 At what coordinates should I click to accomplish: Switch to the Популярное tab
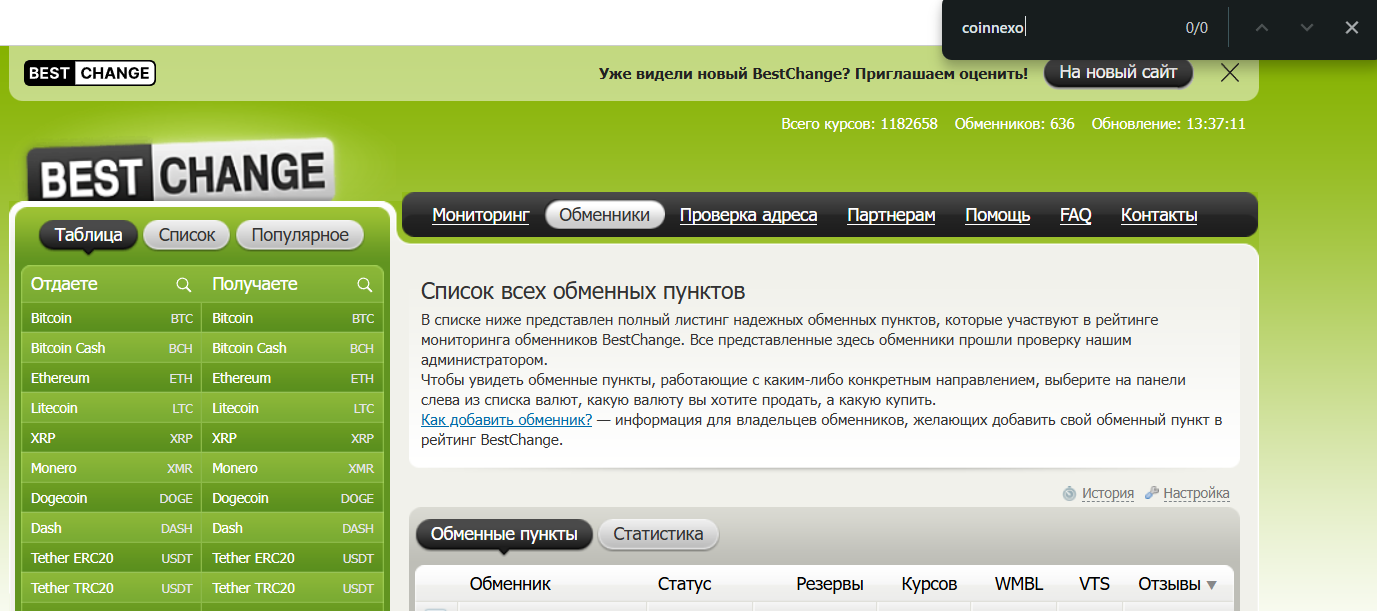coord(300,235)
